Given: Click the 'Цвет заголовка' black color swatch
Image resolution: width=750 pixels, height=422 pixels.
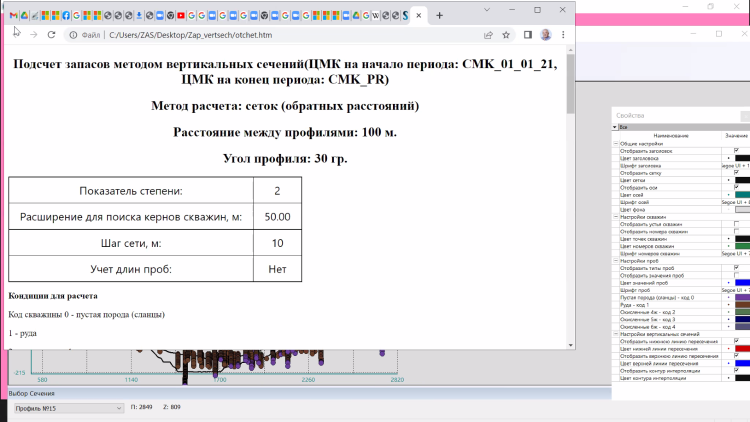Looking at the screenshot, I should pos(742,158).
